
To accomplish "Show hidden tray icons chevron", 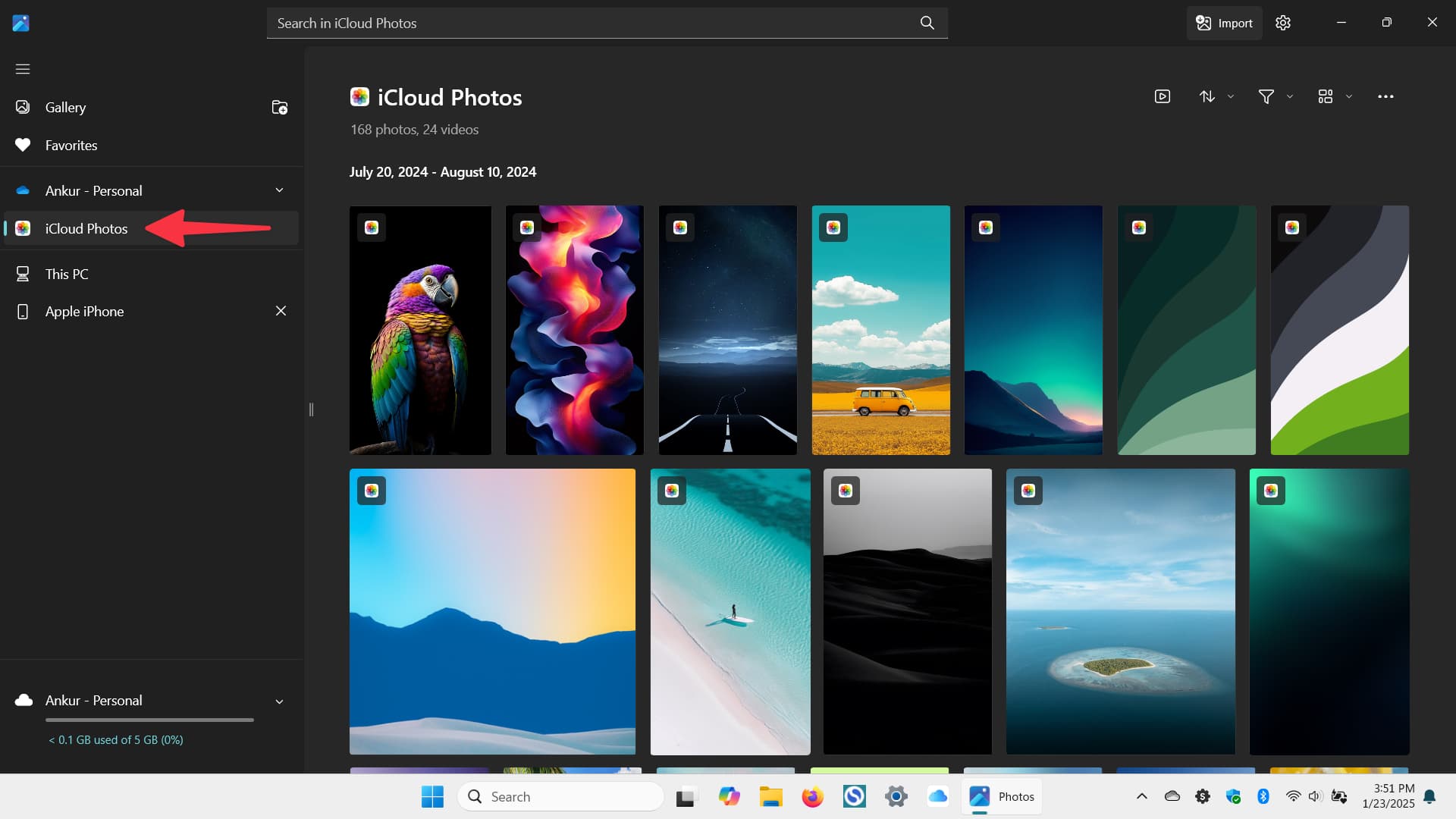I will click(1141, 796).
